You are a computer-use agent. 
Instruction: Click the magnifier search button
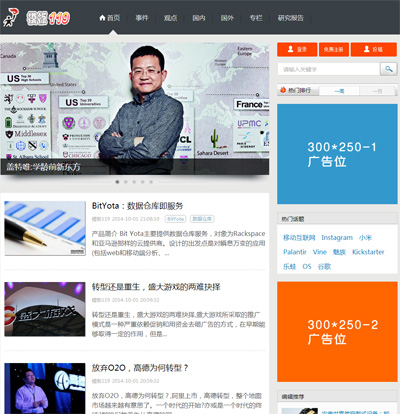pyautogui.click(x=388, y=69)
